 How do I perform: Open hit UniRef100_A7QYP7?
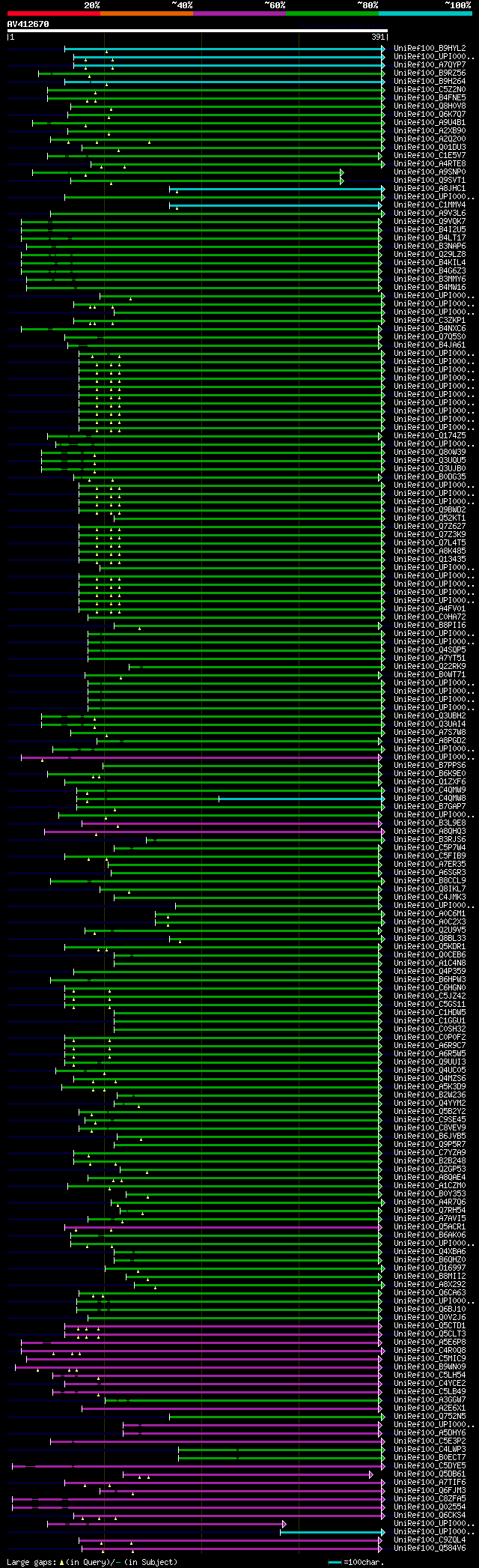click(430, 65)
